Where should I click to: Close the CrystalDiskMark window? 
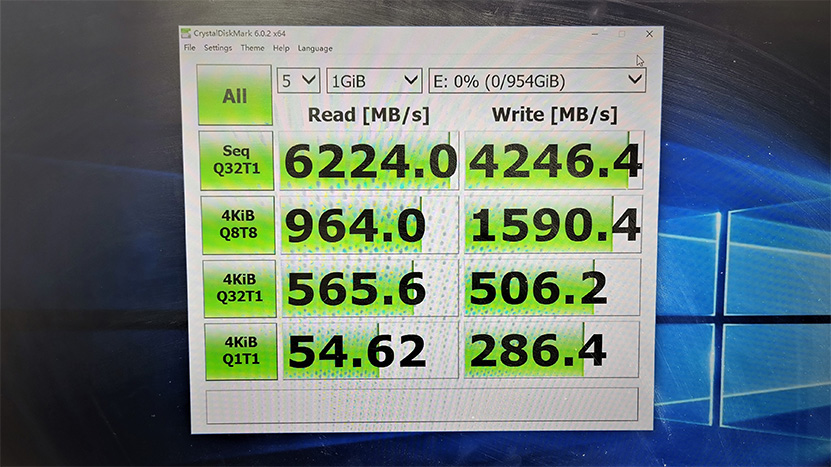[649, 34]
